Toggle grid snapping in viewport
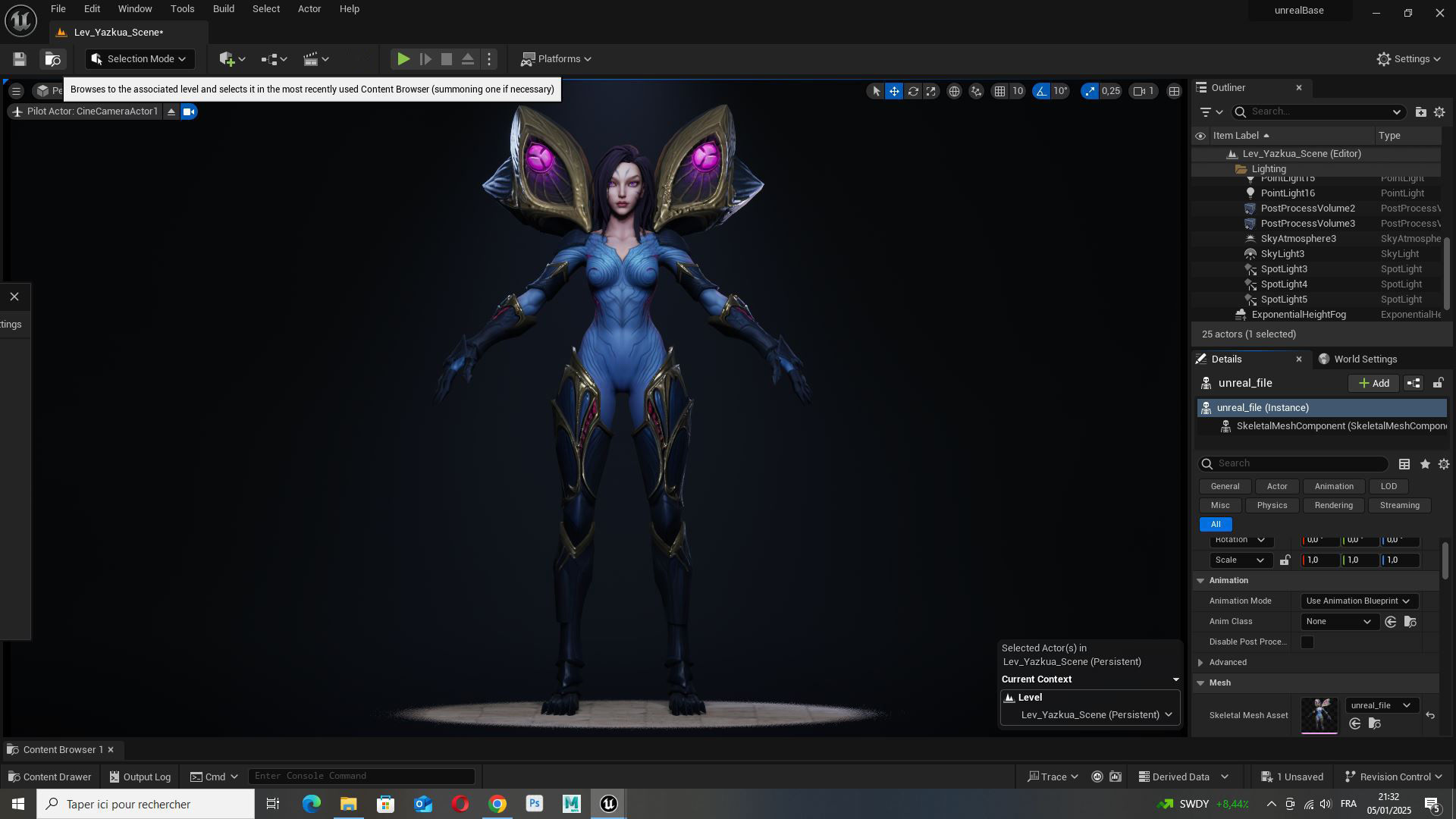Image resolution: width=1456 pixels, height=819 pixels. pyautogui.click(x=1000, y=91)
